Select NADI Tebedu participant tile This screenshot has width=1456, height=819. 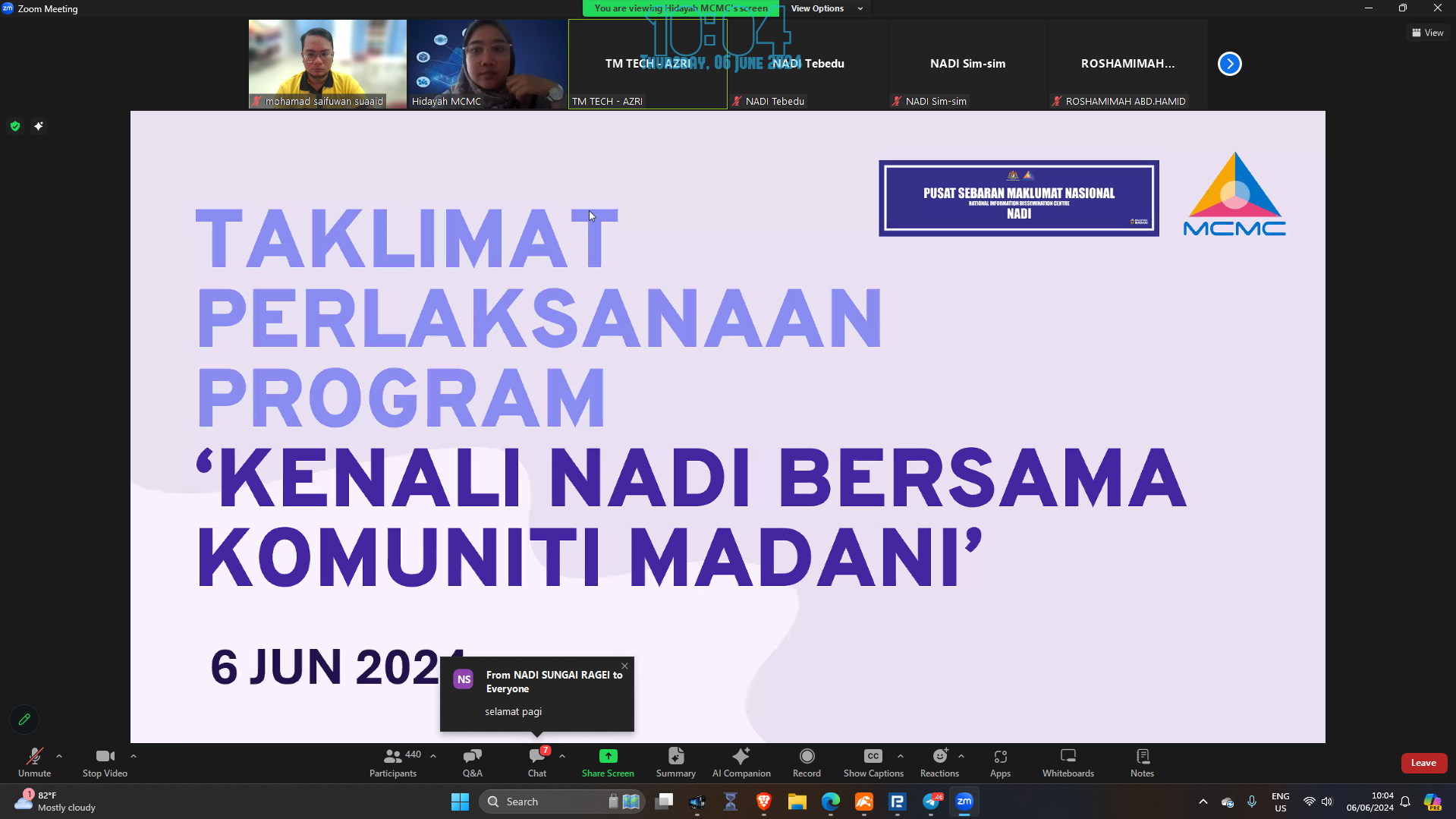tap(808, 64)
